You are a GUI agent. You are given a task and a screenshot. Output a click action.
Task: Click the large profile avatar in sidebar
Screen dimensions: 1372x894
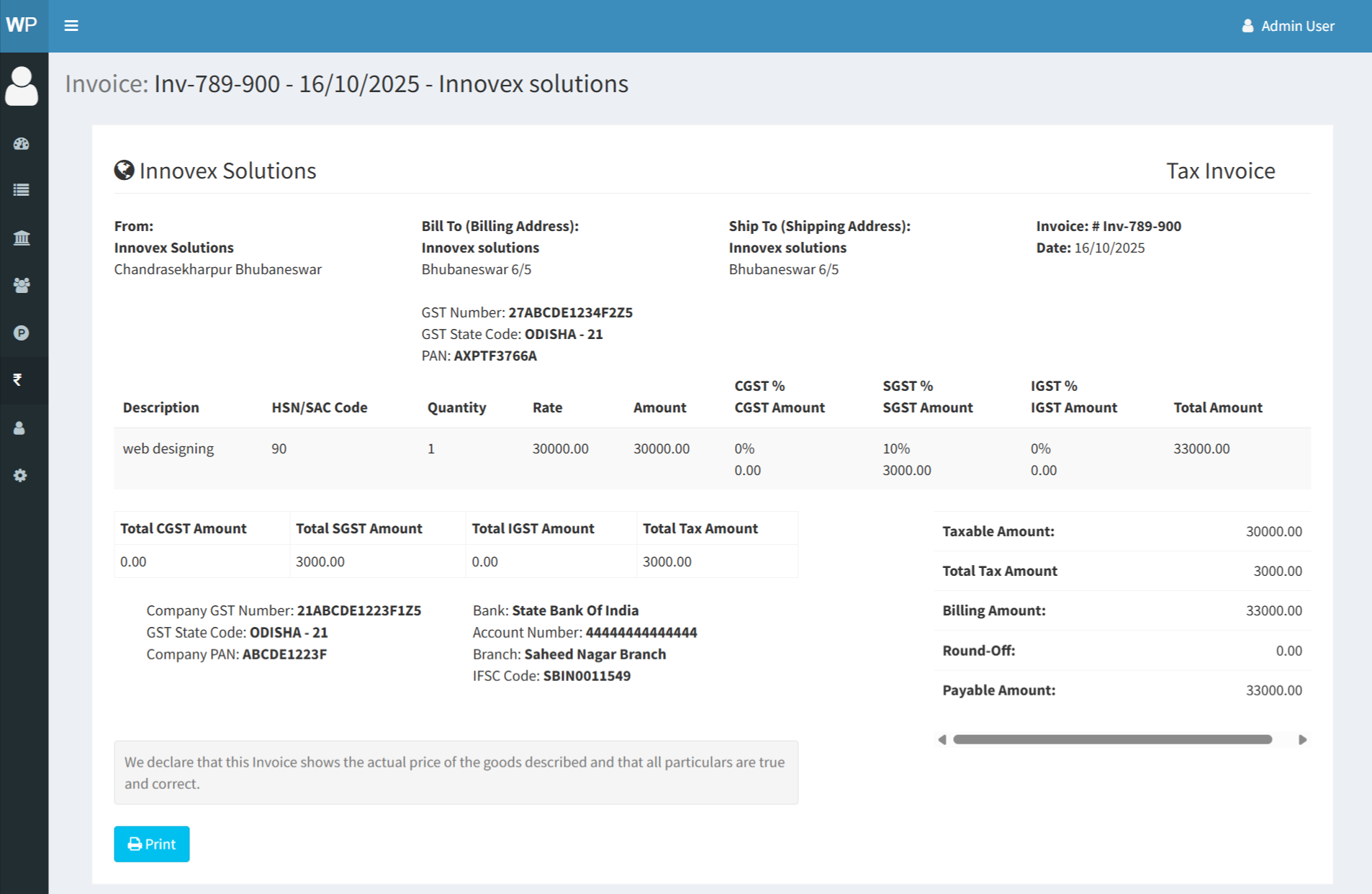pos(22,86)
